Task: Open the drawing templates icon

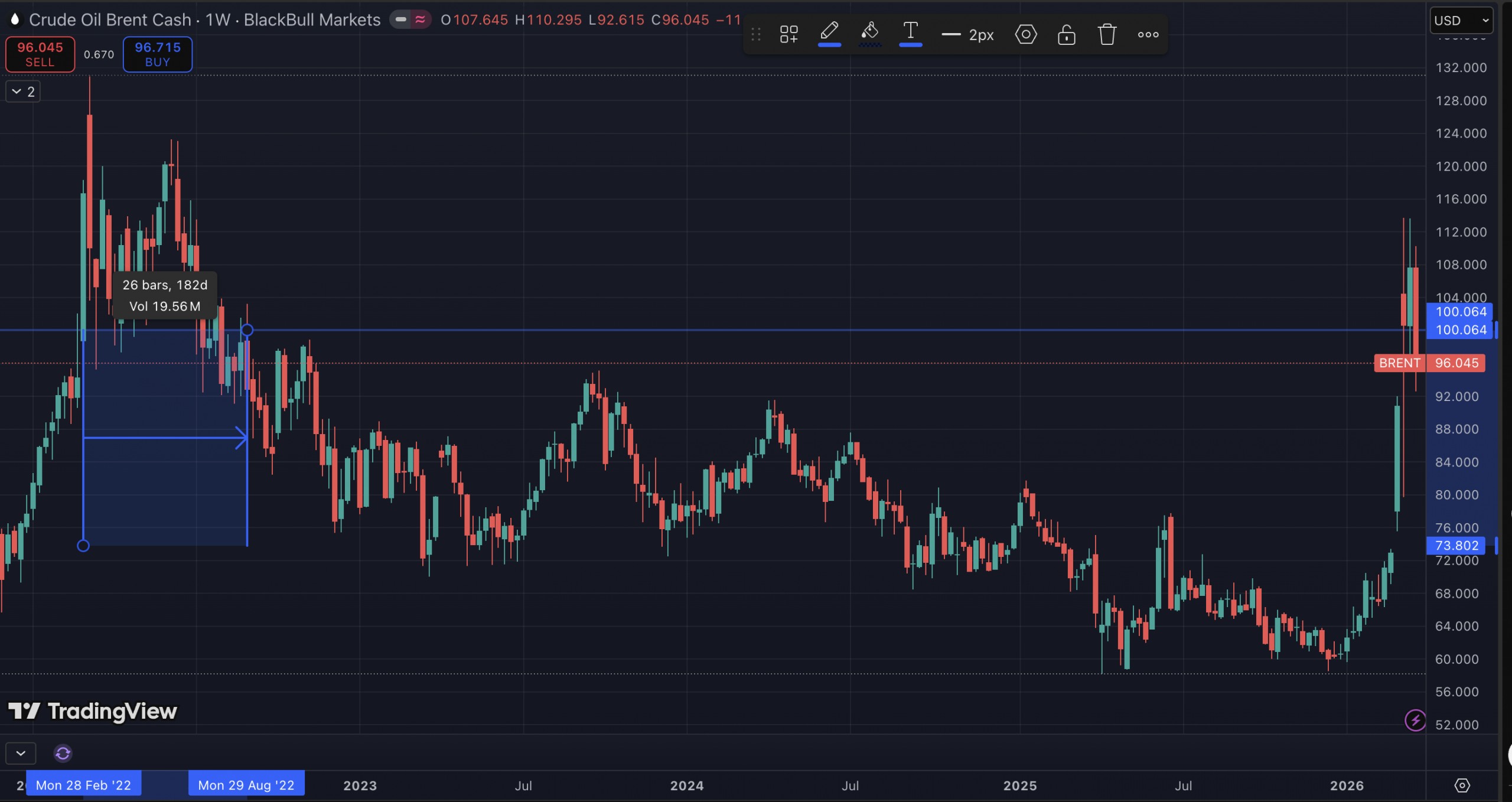Action: point(788,34)
